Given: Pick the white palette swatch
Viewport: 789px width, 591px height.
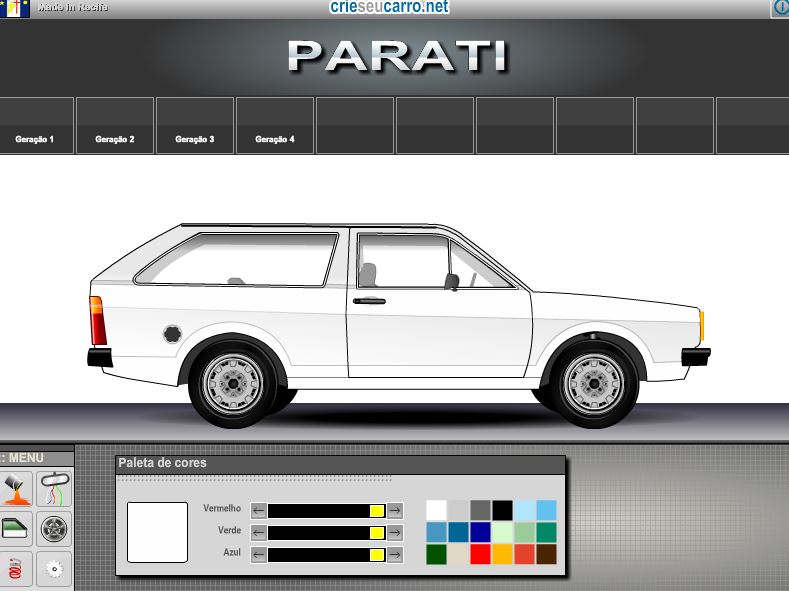Looking at the screenshot, I should tap(436, 510).
